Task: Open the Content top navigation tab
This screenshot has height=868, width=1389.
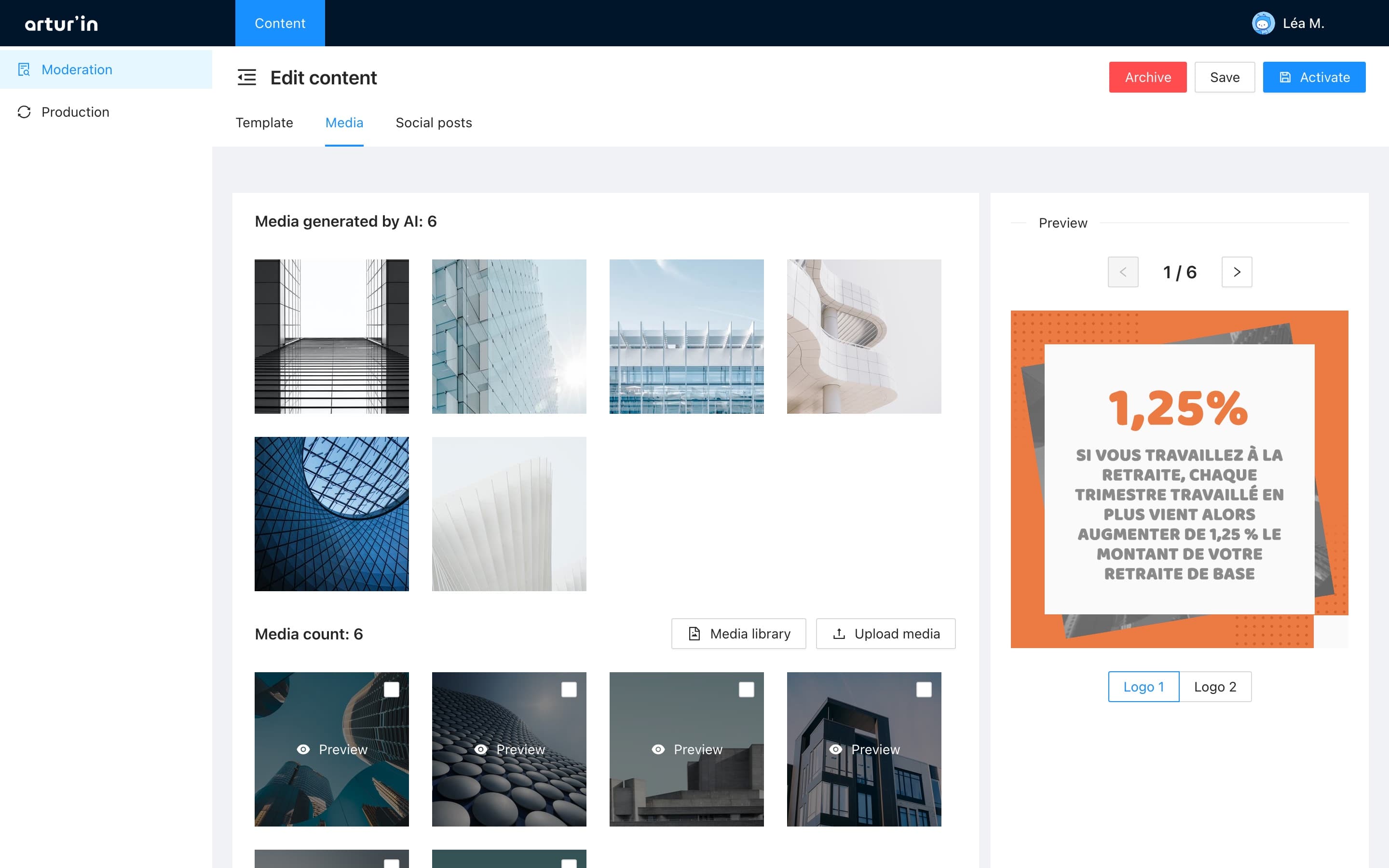Action: point(280,24)
